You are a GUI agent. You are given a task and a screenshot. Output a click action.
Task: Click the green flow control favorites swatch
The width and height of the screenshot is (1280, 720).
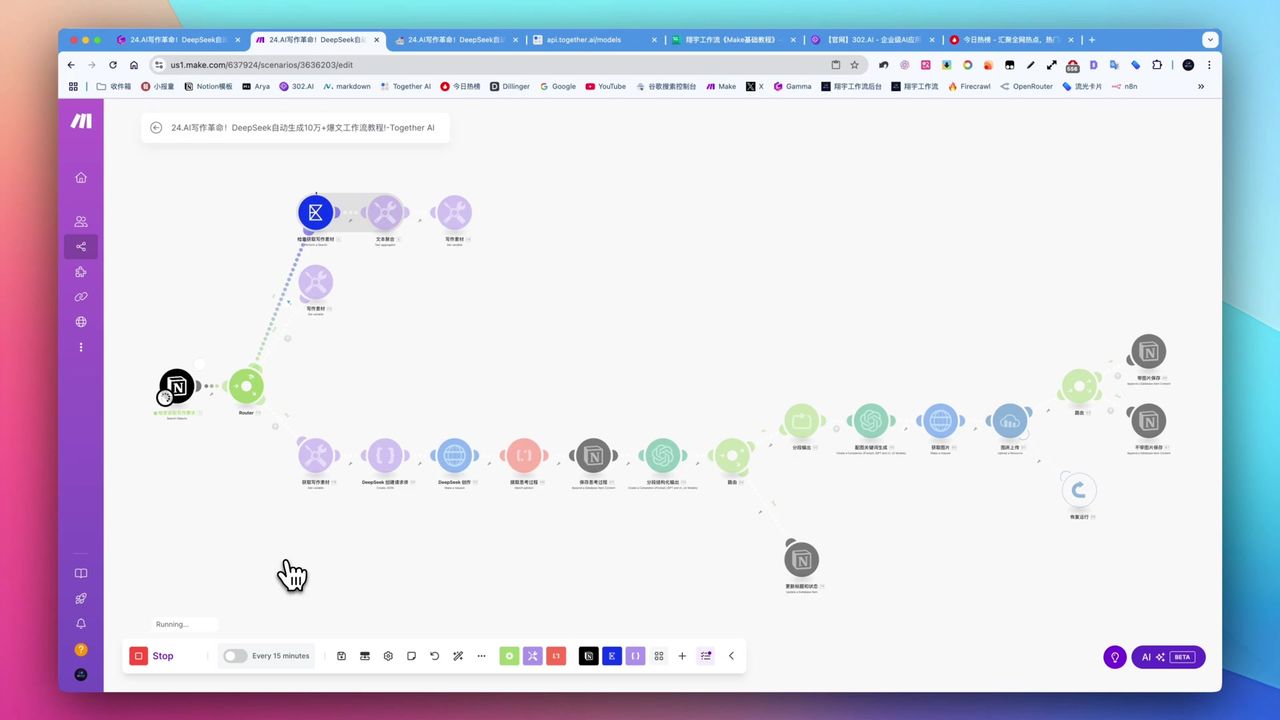(x=509, y=656)
